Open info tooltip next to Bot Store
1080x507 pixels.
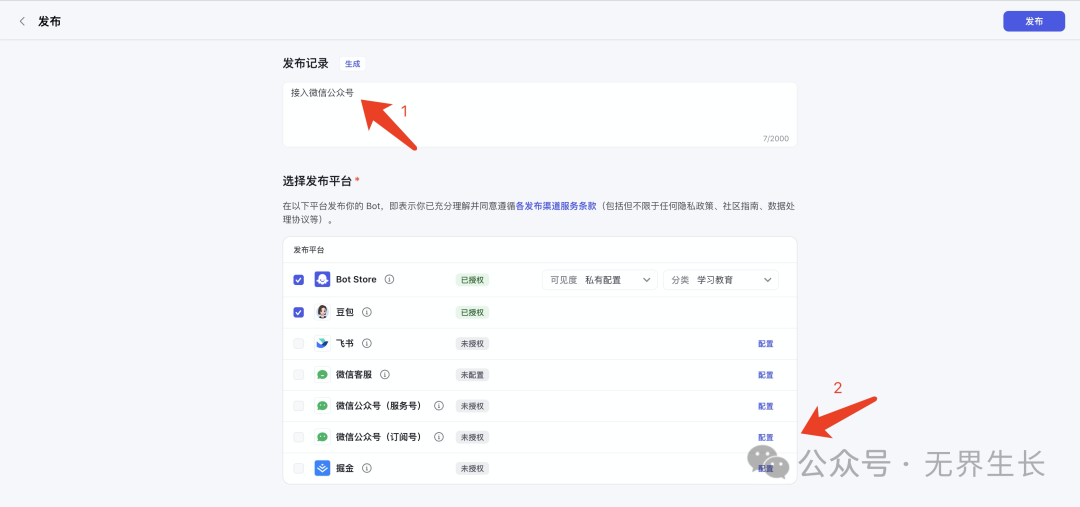389,280
